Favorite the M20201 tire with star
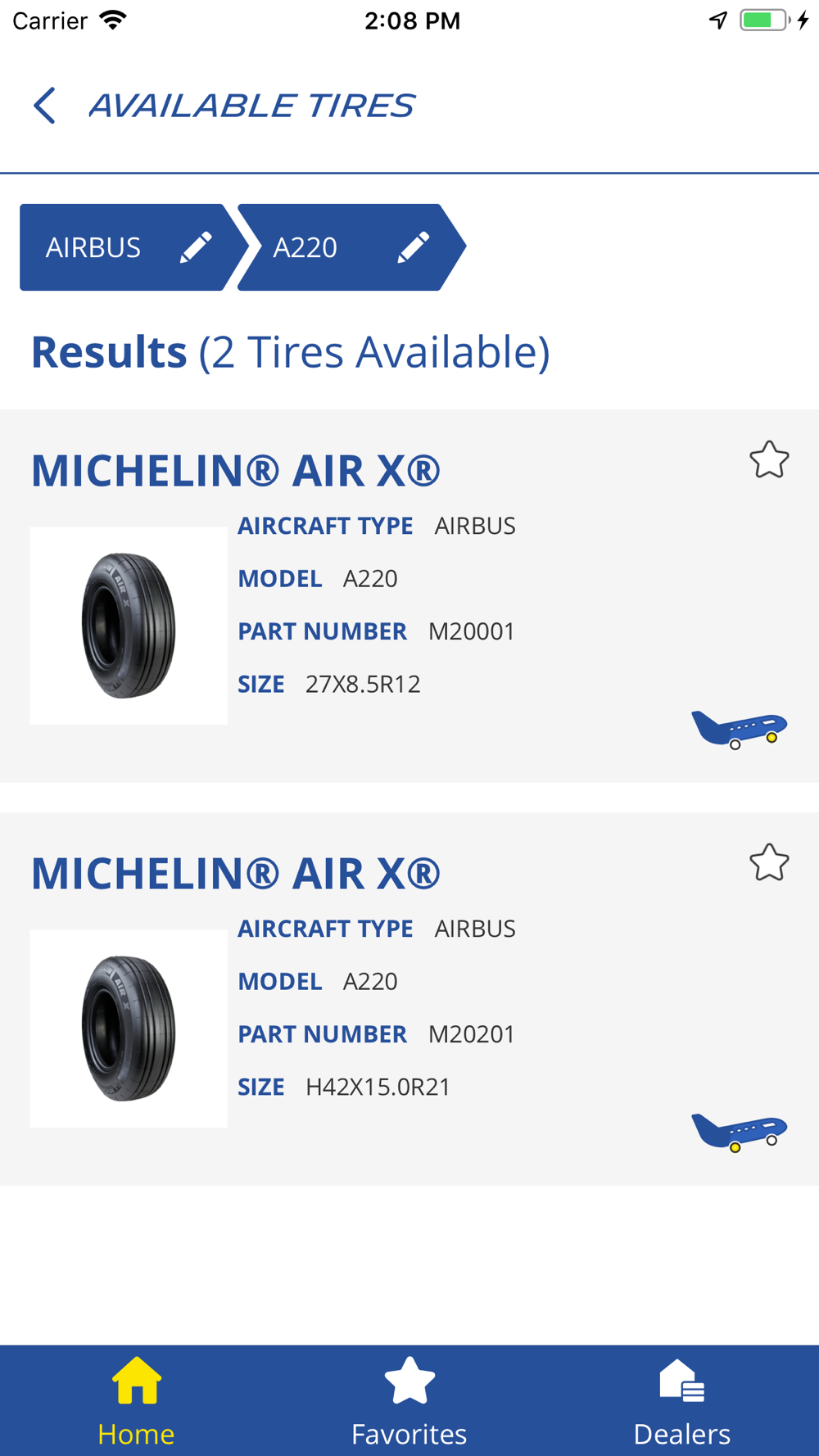This screenshot has width=819, height=1456. [x=769, y=862]
